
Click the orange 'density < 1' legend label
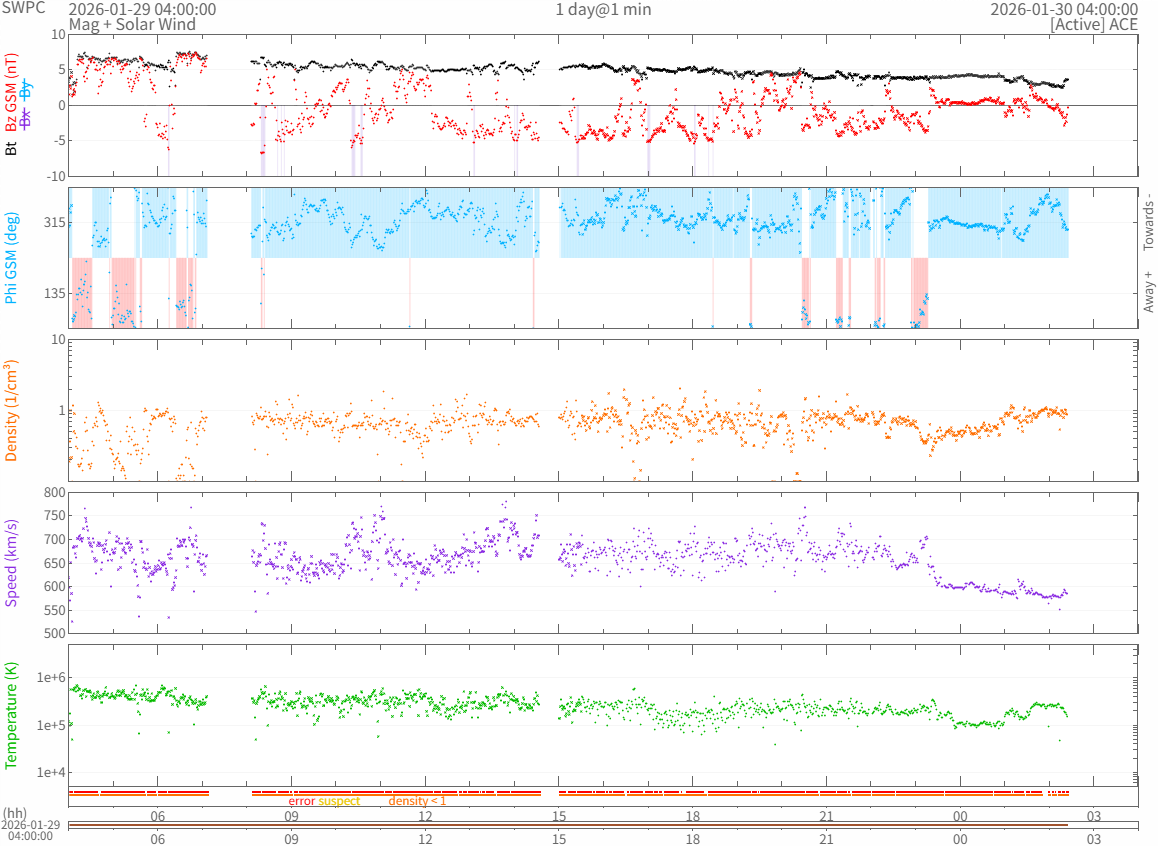click(417, 801)
